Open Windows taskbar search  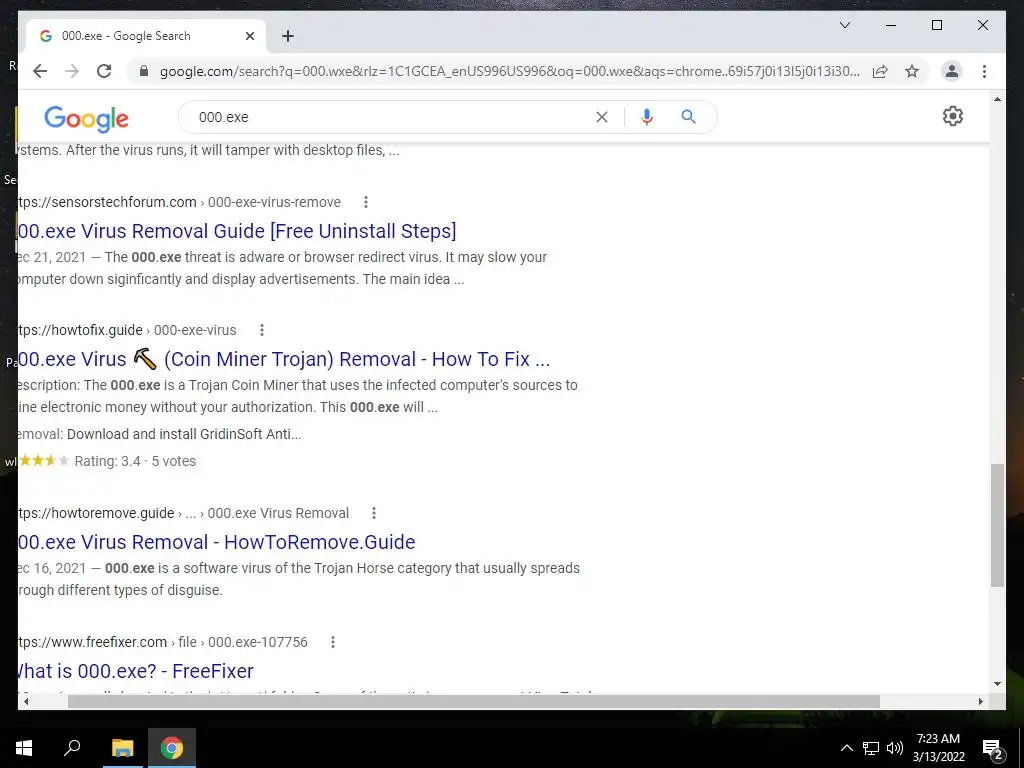pos(72,748)
